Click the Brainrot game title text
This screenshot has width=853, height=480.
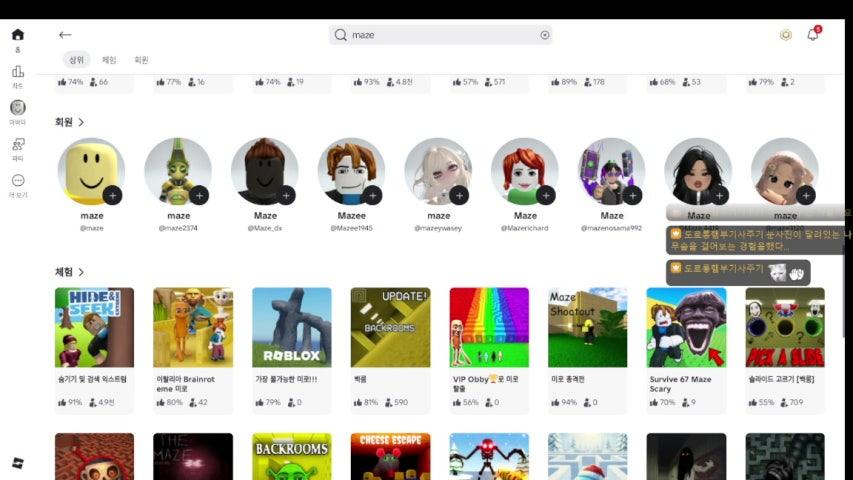(185, 384)
